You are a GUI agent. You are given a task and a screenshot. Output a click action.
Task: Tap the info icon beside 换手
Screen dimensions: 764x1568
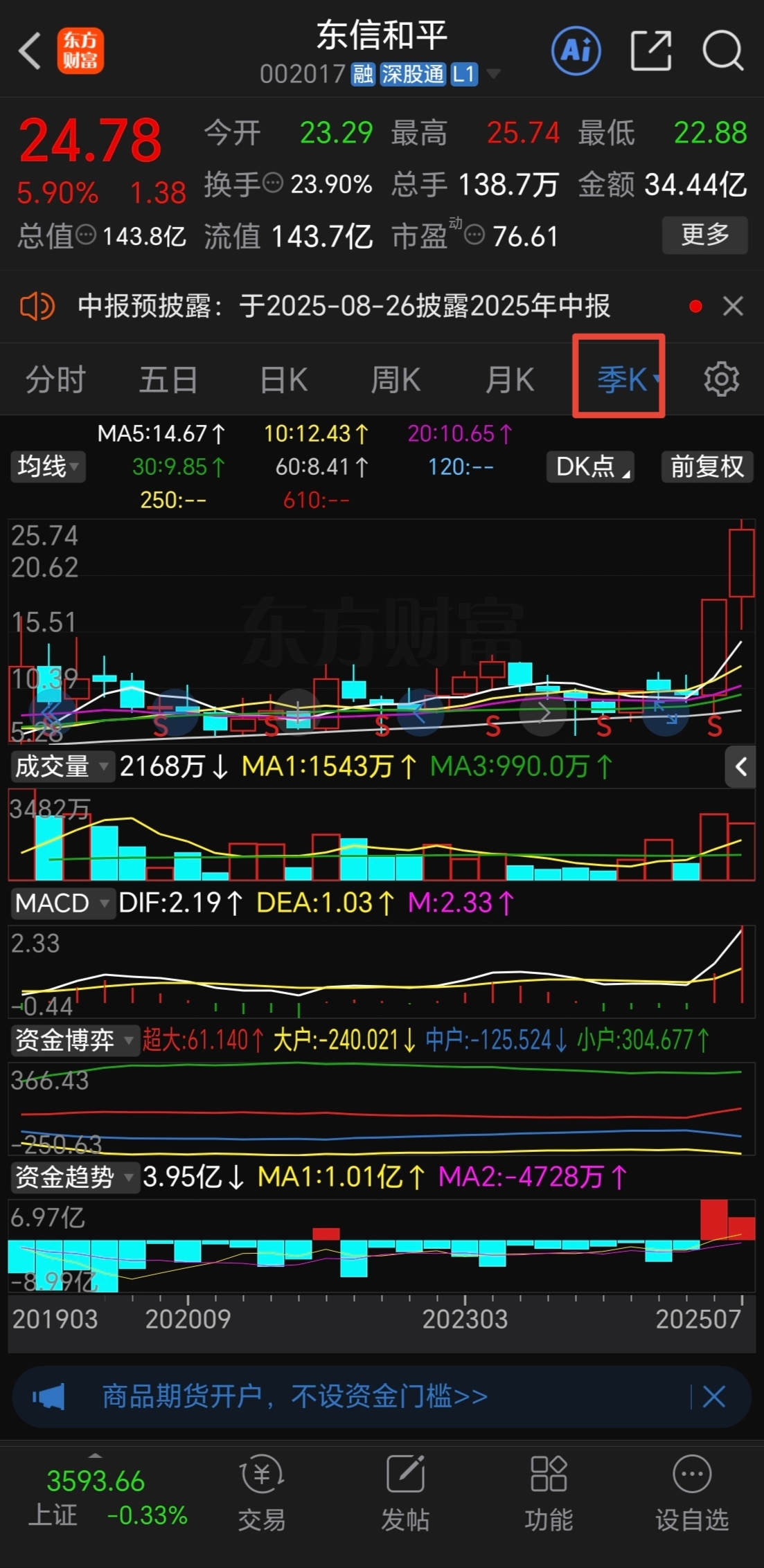(x=274, y=183)
